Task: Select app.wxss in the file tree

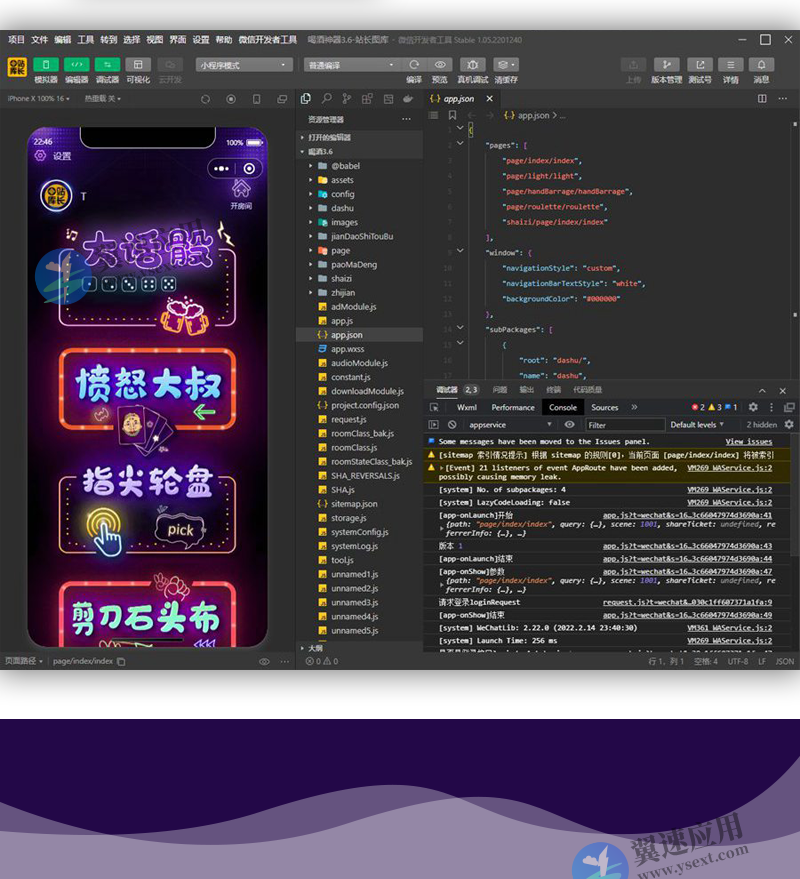Action: click(x=348, y=349)
